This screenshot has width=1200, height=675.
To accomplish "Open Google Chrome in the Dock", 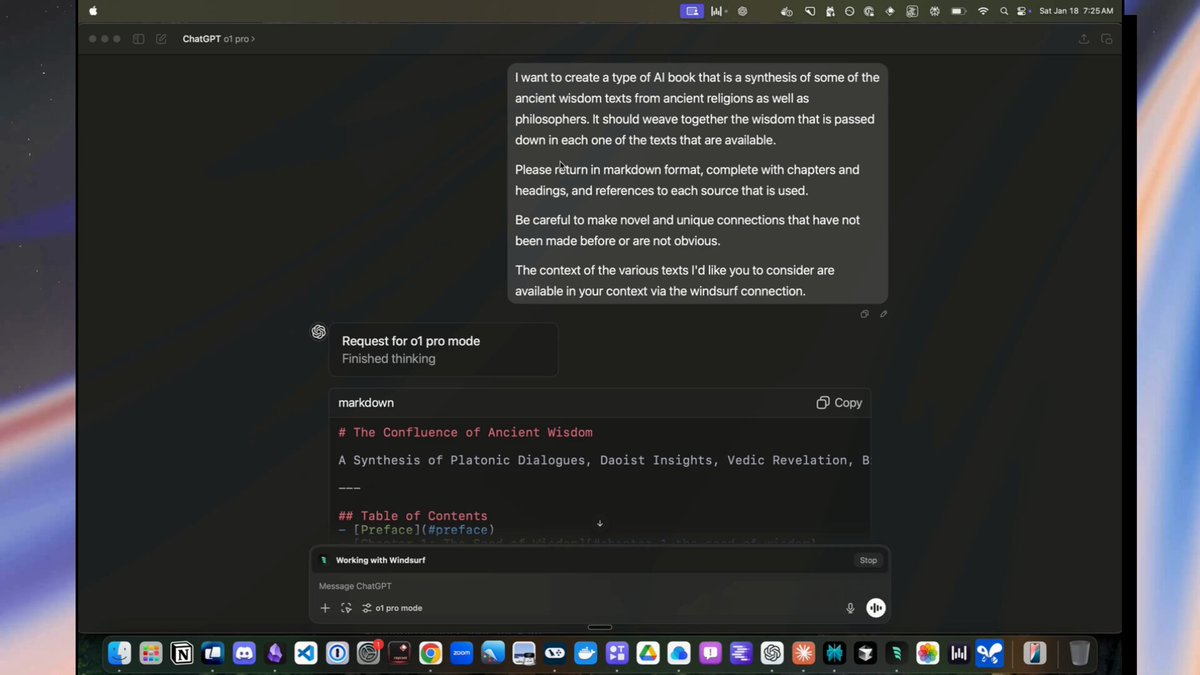I will coord(430,653).
